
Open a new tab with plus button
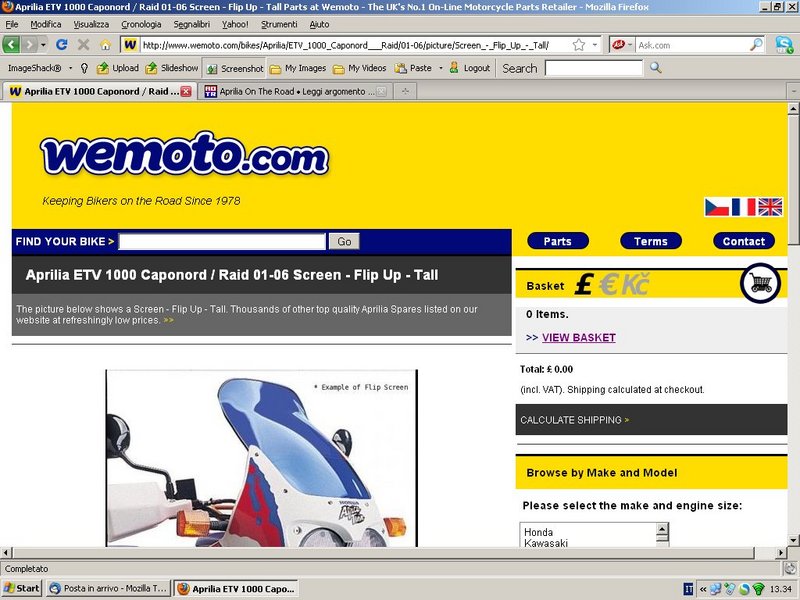tap(405, 91)
